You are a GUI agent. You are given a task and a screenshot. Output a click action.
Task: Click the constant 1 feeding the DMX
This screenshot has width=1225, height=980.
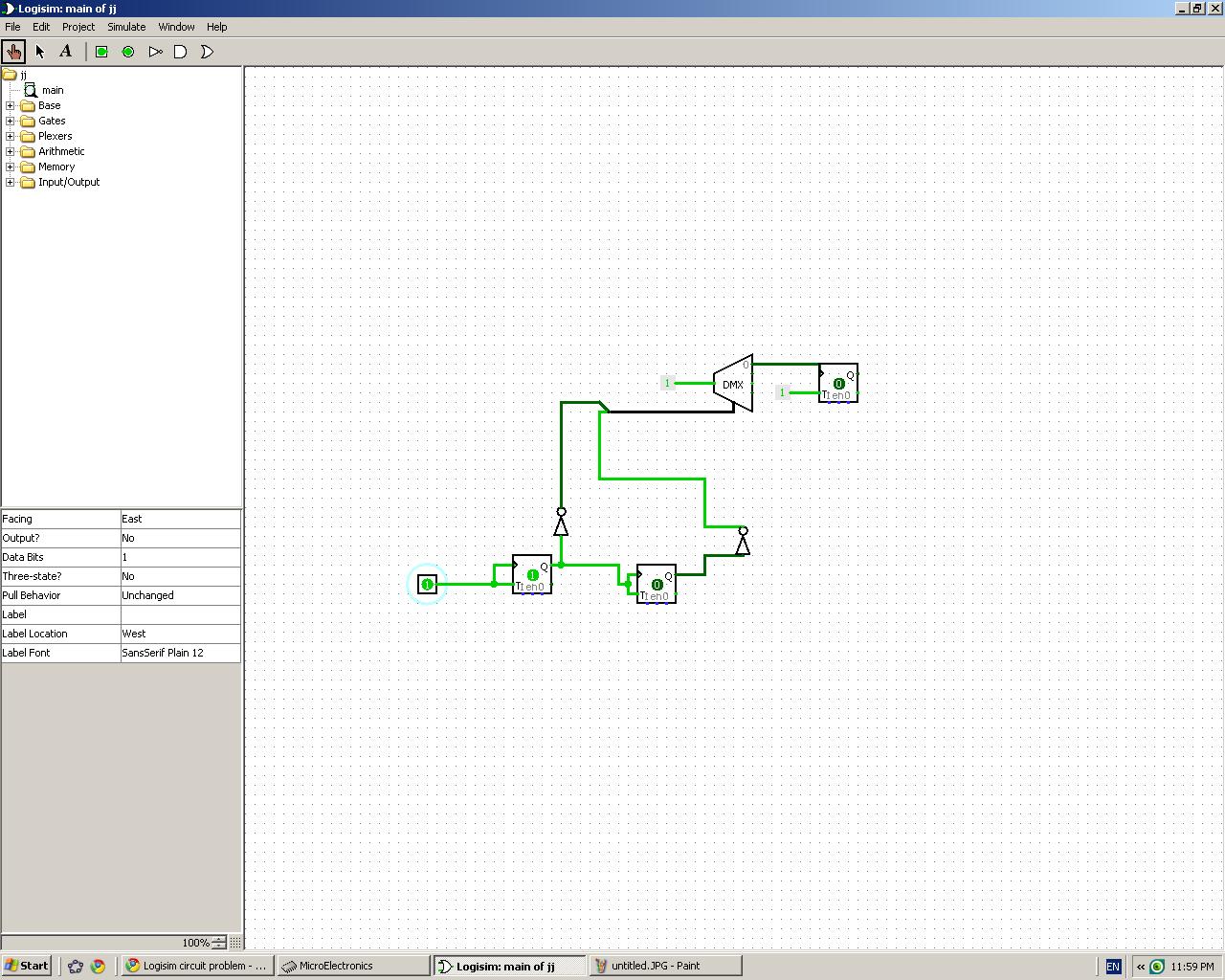tap(667, 383)
